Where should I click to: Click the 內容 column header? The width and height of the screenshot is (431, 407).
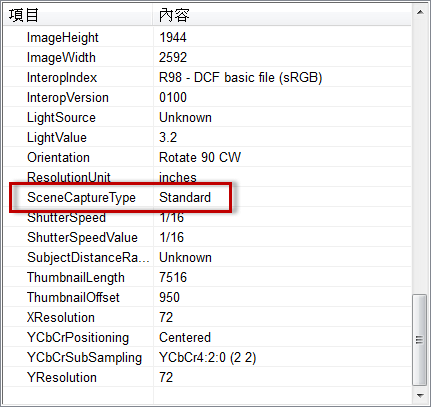click(x=282, y=15)
